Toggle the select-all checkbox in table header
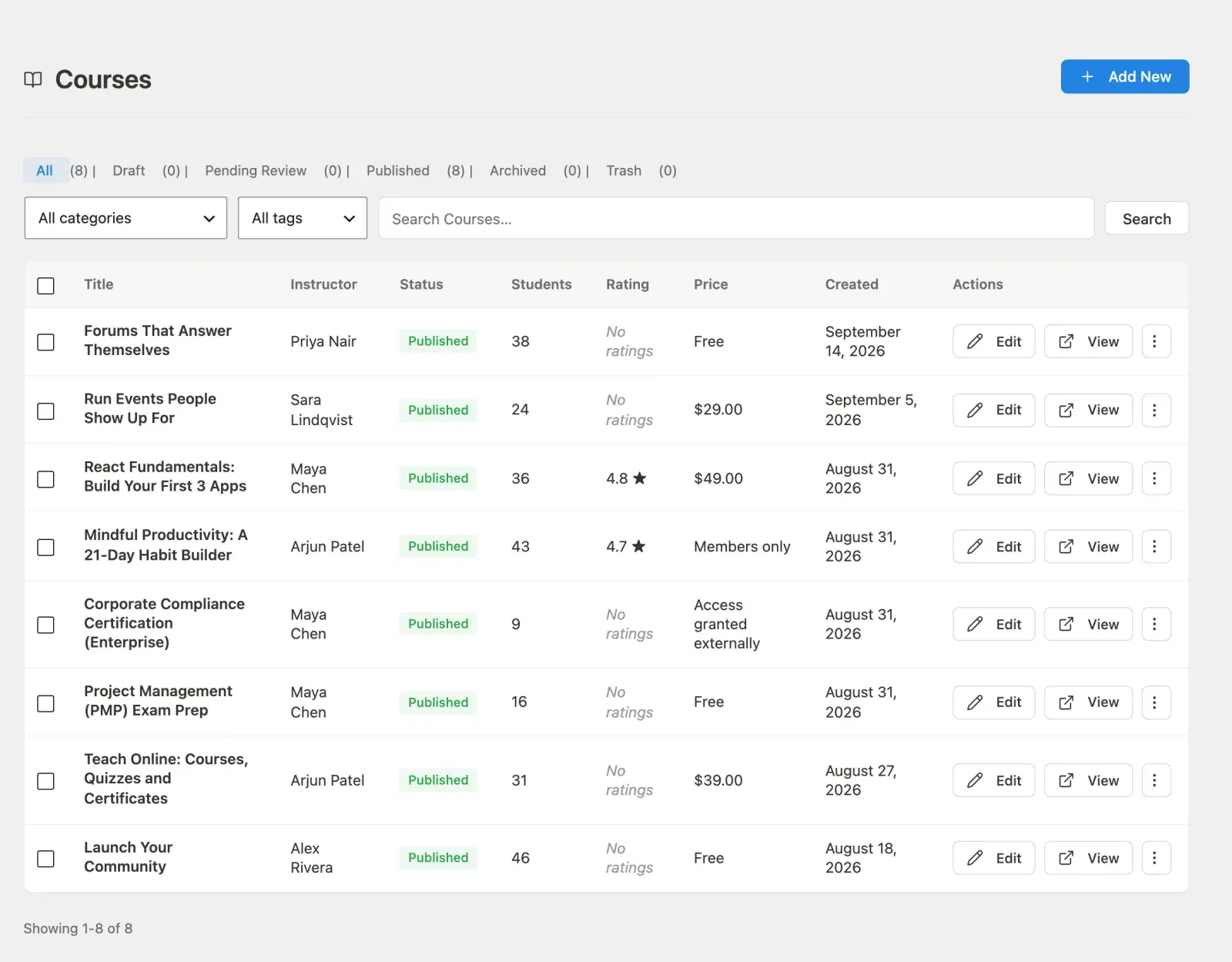 46,286
